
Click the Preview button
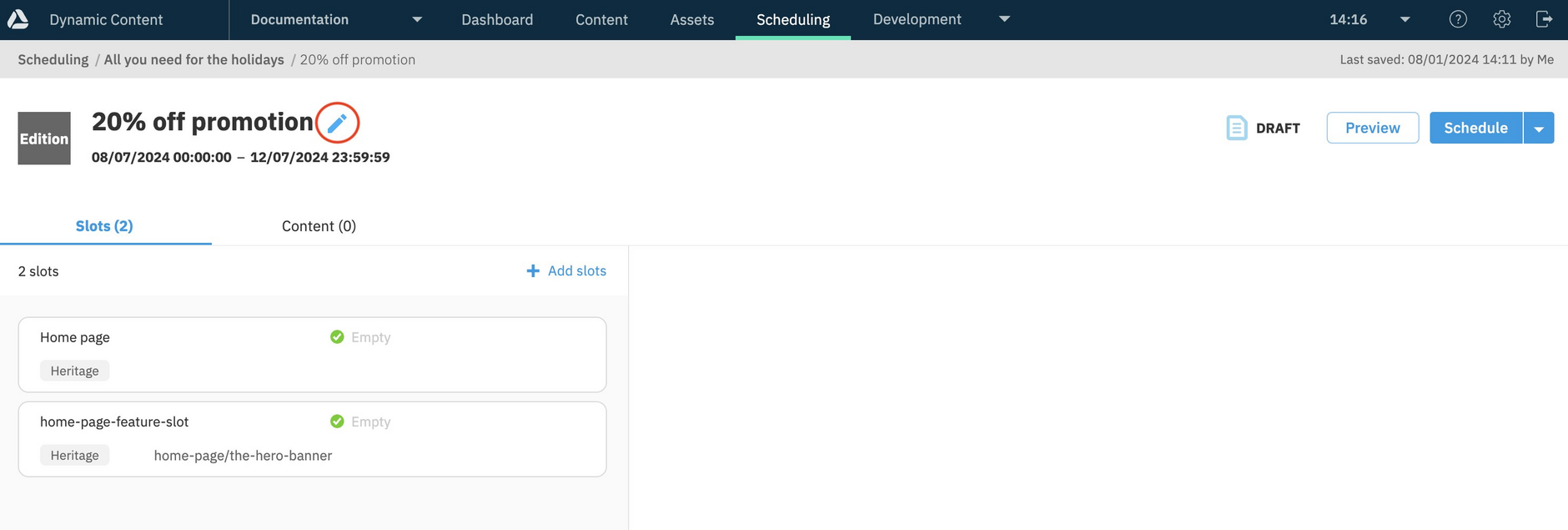coord(1372,128)
